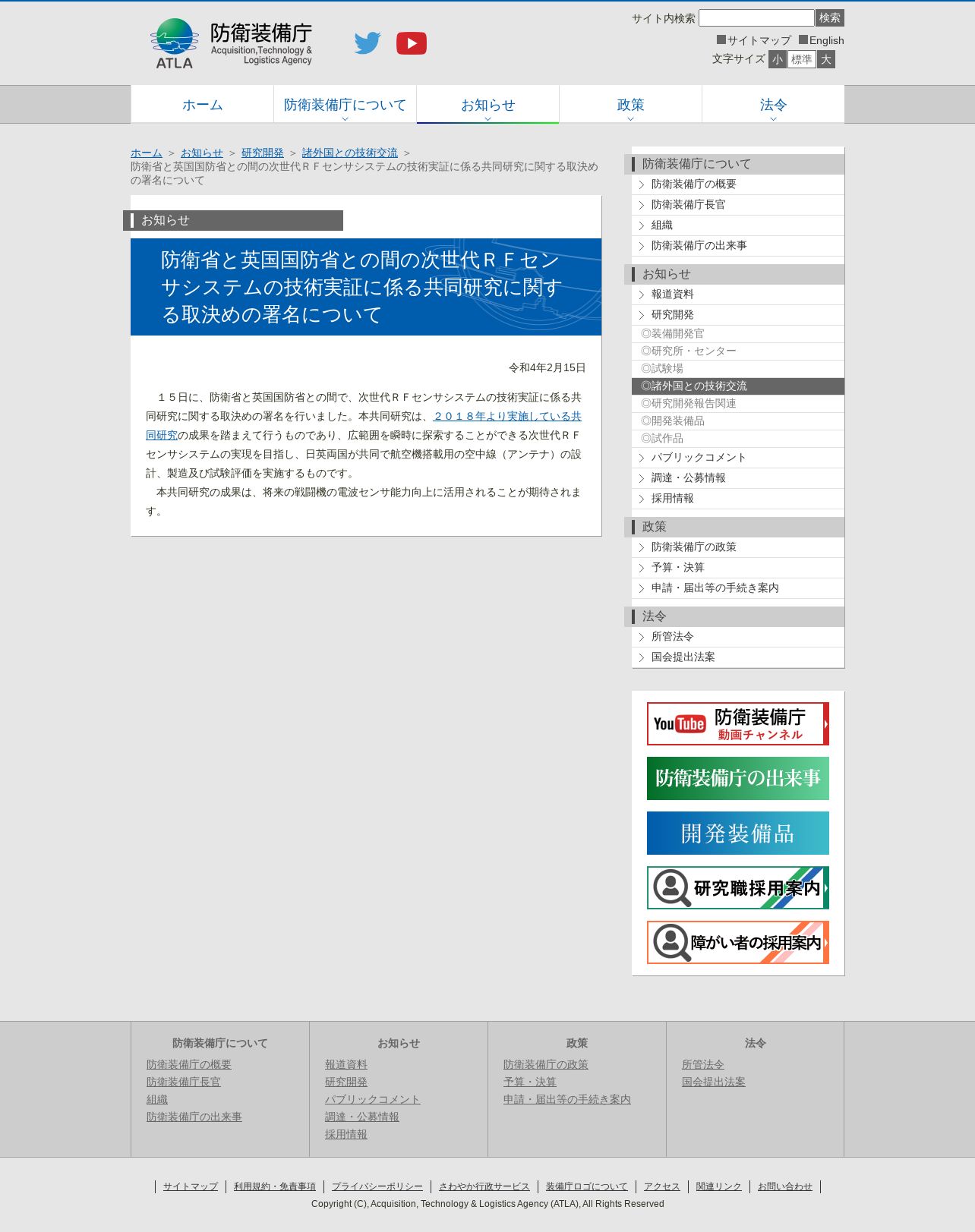The width and height of the screenshot is (975, 1232).
Task: Open the YouTube 動画チャンネル banner
Action: (x=738, y=724)
